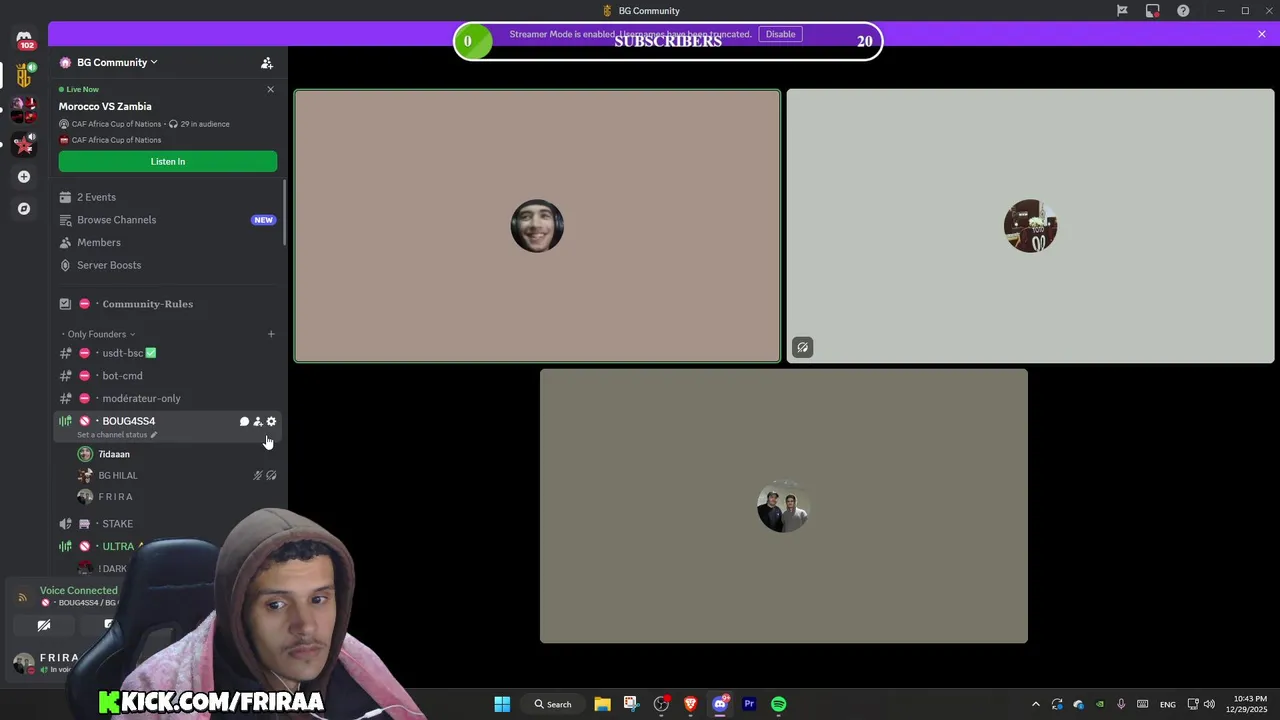Open Snipping Tool from taskbar
The width and height of the screenshot is (1280, 720).
pos(631,704)
